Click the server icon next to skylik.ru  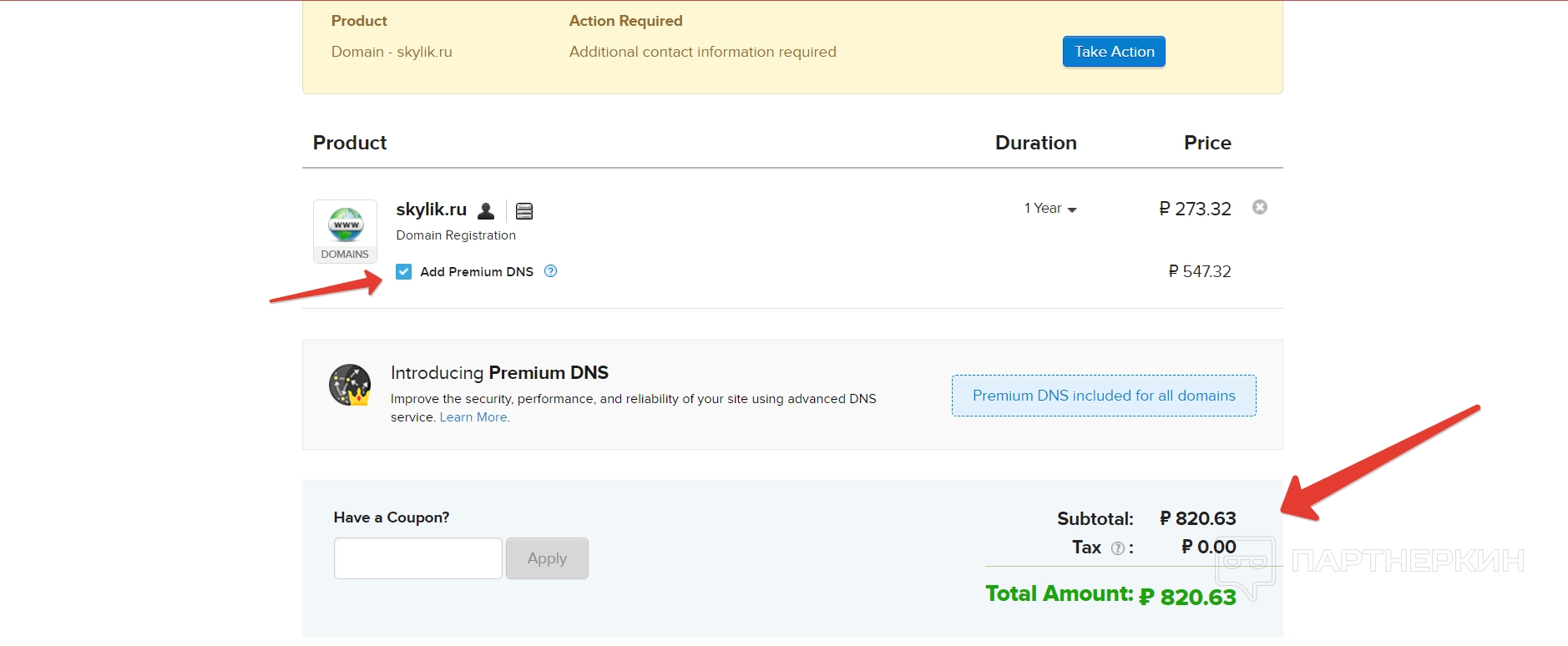click(x=524, y=211)
